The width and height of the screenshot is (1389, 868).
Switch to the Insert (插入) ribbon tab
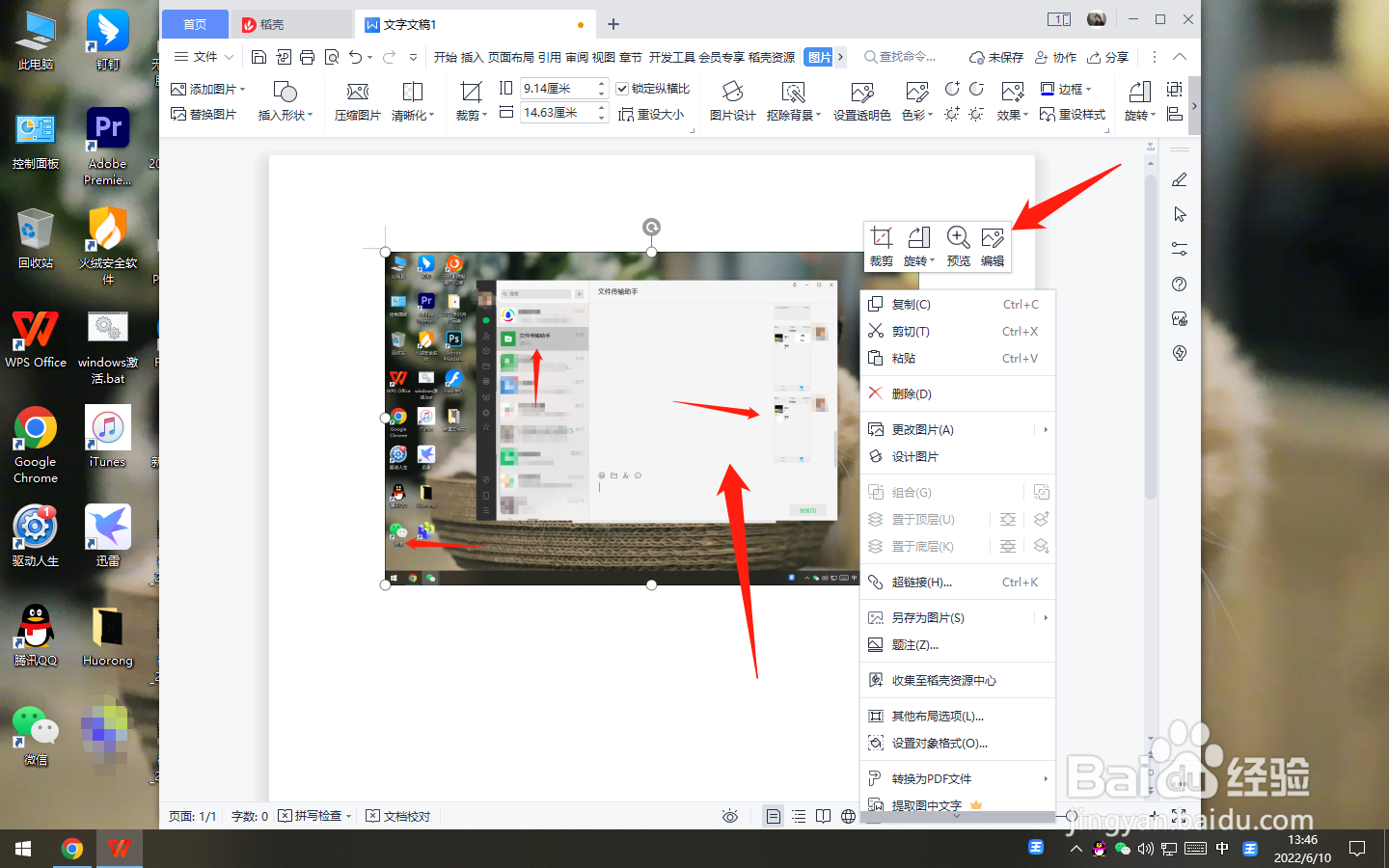click(x=472, y=57)
